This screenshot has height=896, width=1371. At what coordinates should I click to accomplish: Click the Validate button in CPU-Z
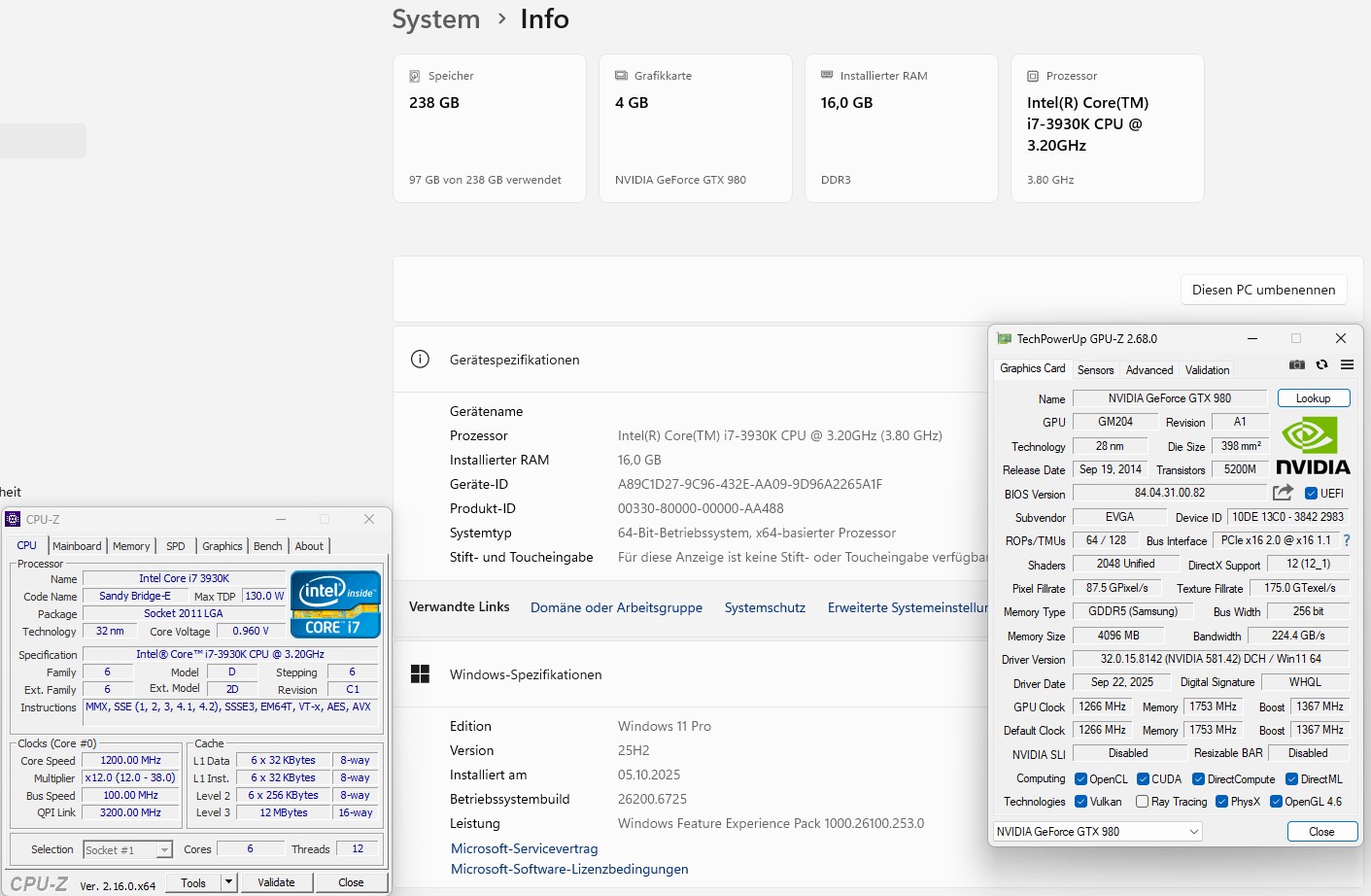(276, 882)
